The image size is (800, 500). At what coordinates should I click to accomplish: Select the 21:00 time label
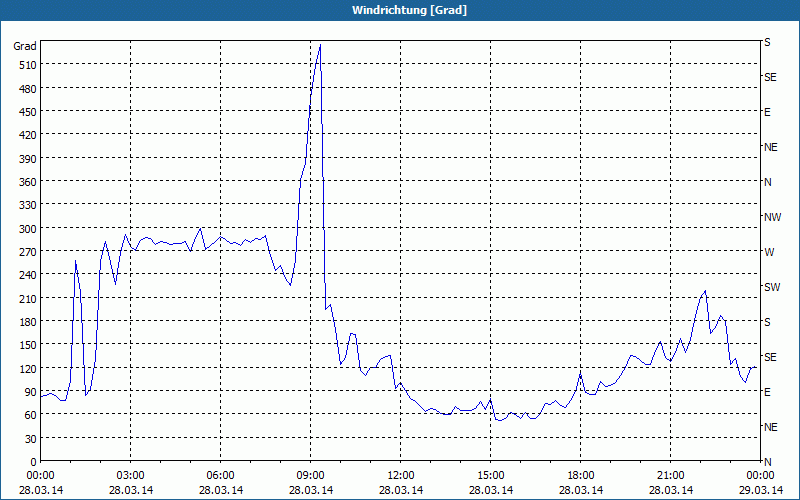pos(670,476)
